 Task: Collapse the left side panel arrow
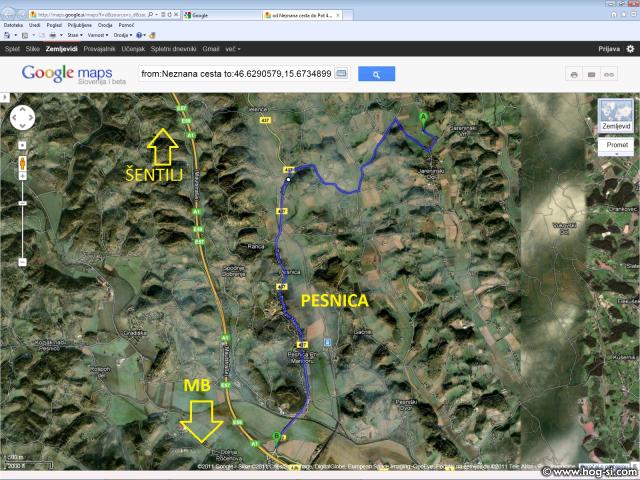(x=4, y=98)
